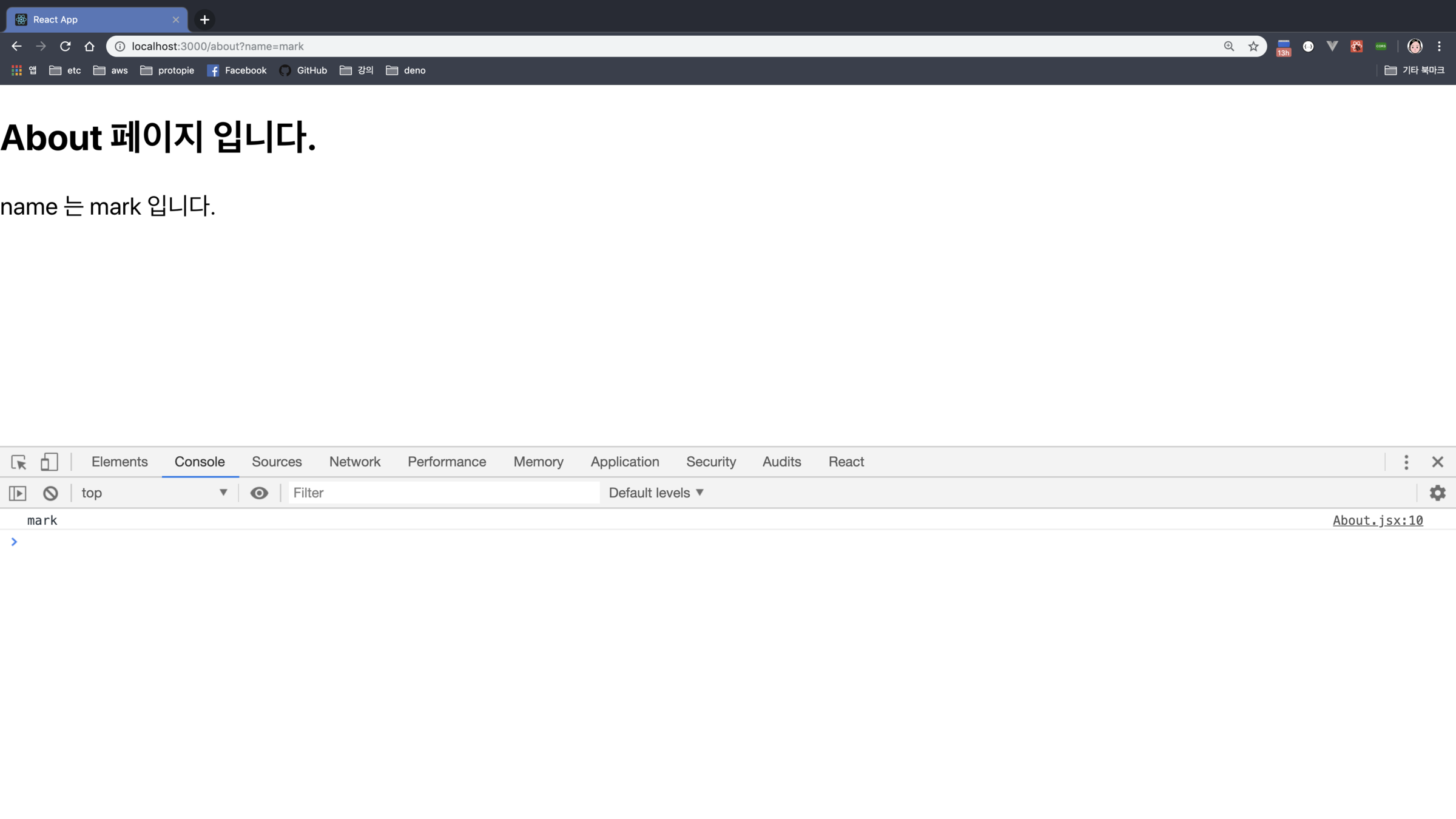Open the About.jsx:10 source link
1456x819 pixels.
point(1377,521)
